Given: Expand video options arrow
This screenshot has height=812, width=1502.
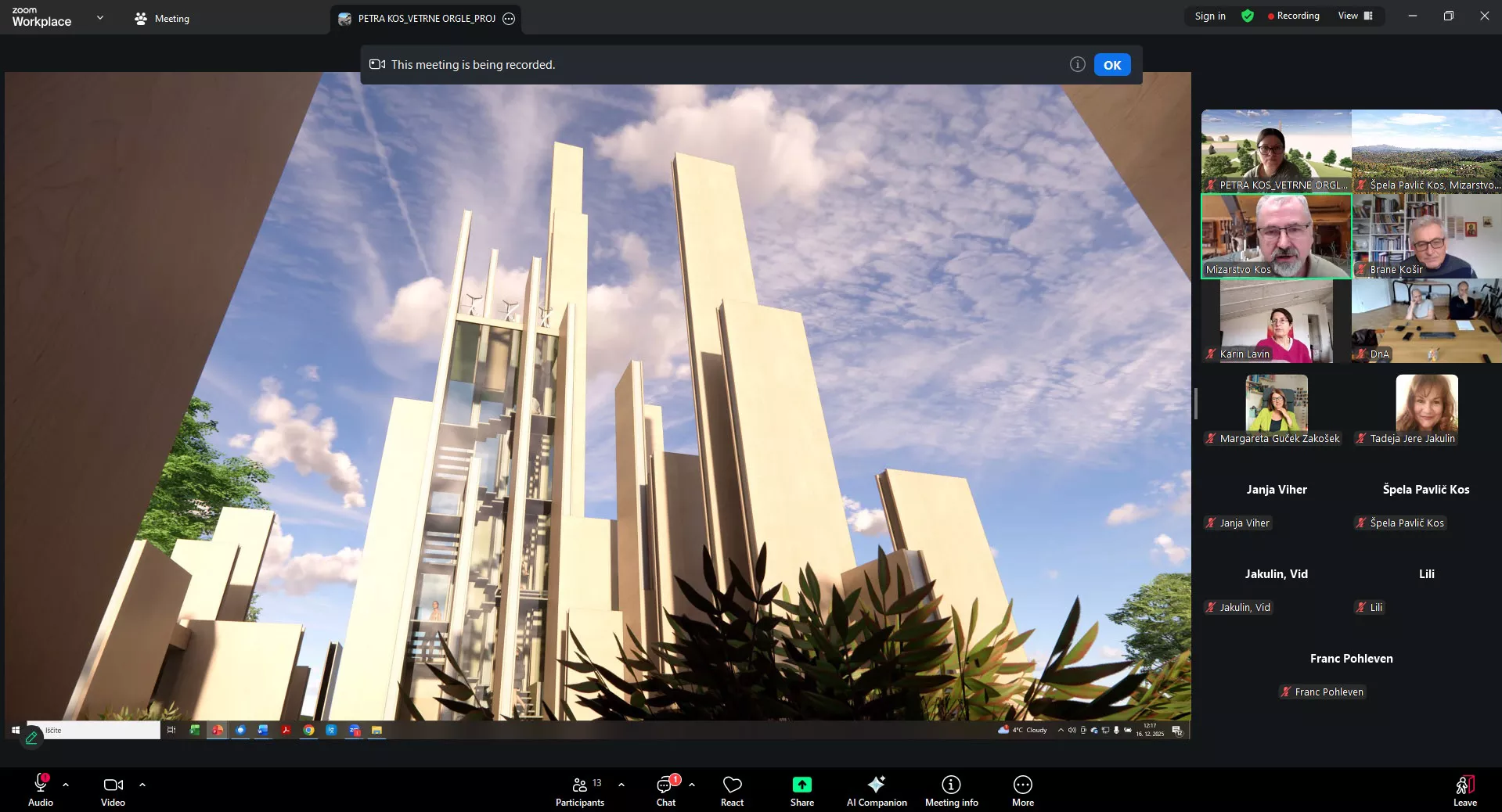Looking at the screenshot, I should tap(142, 784).
